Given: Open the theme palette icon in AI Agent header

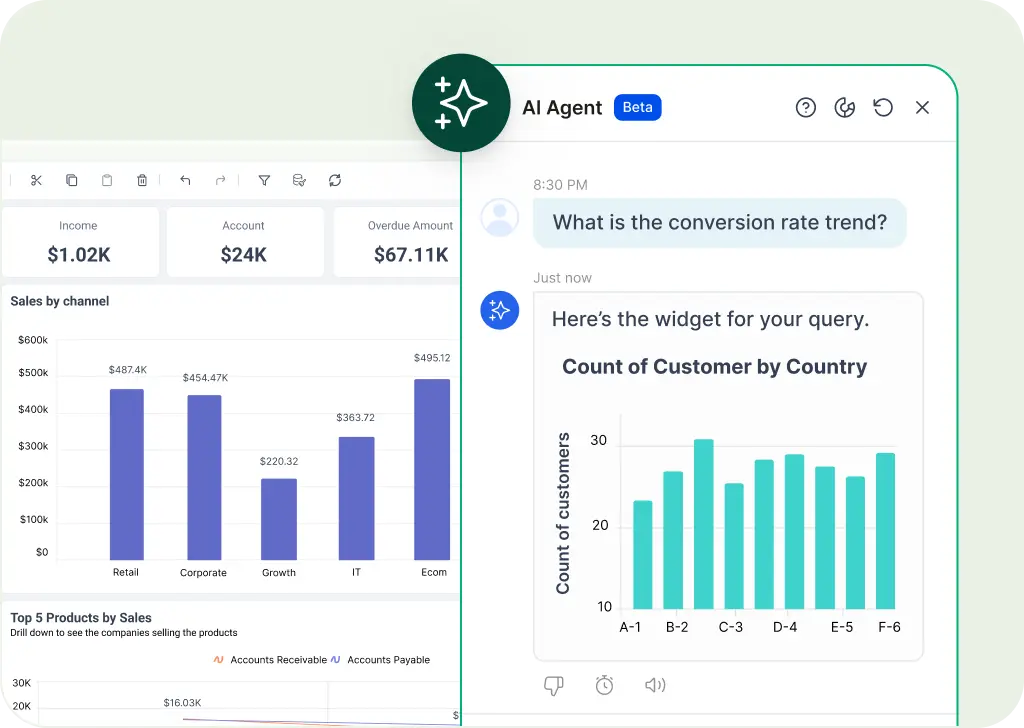Looking at the screenshot, I should tap(845, 107).
